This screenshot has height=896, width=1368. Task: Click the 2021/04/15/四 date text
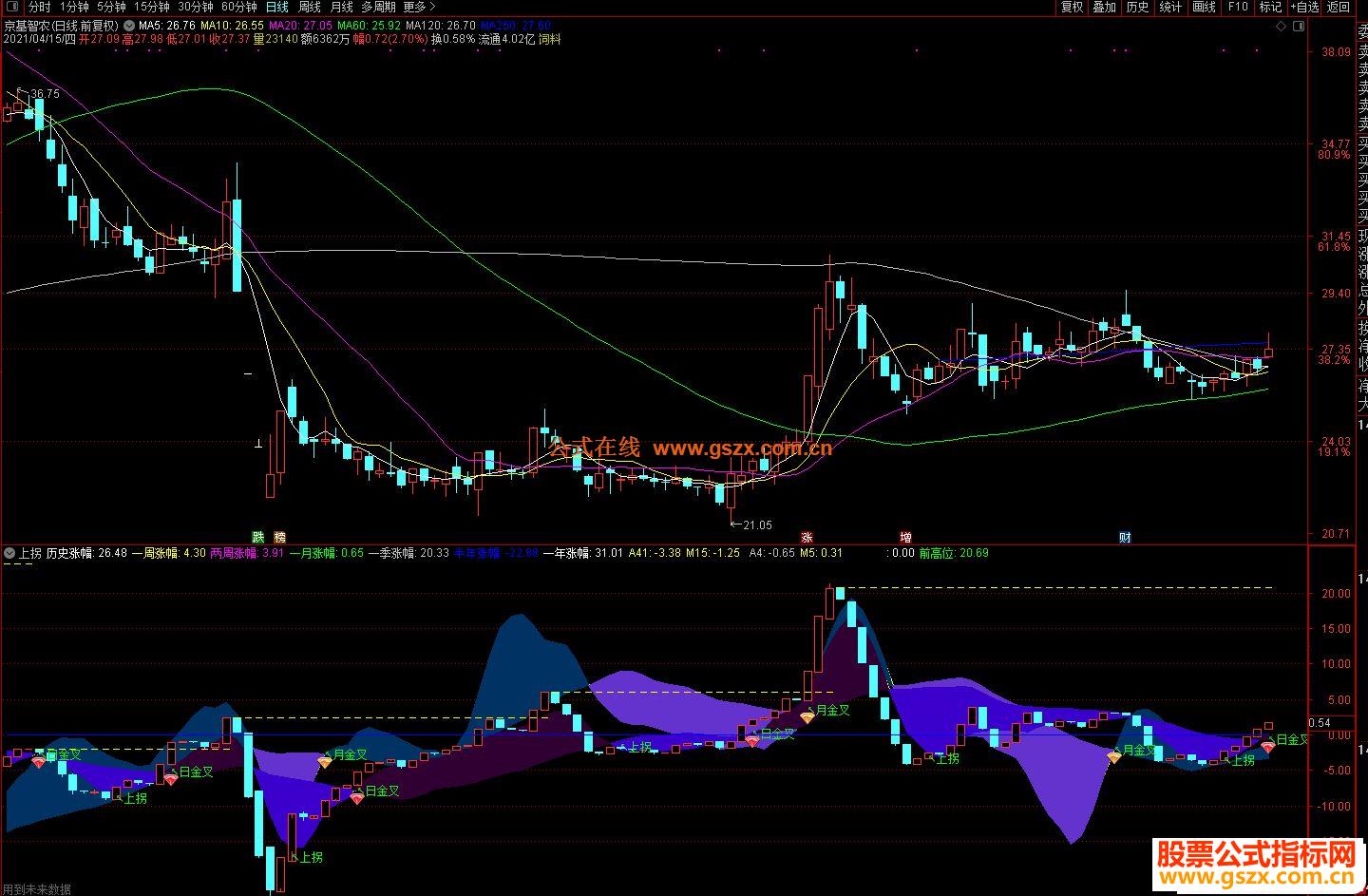point(39,40)
